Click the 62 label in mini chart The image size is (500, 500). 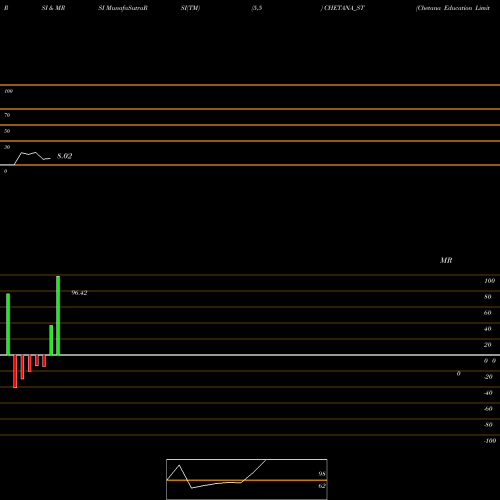(322, 486)
